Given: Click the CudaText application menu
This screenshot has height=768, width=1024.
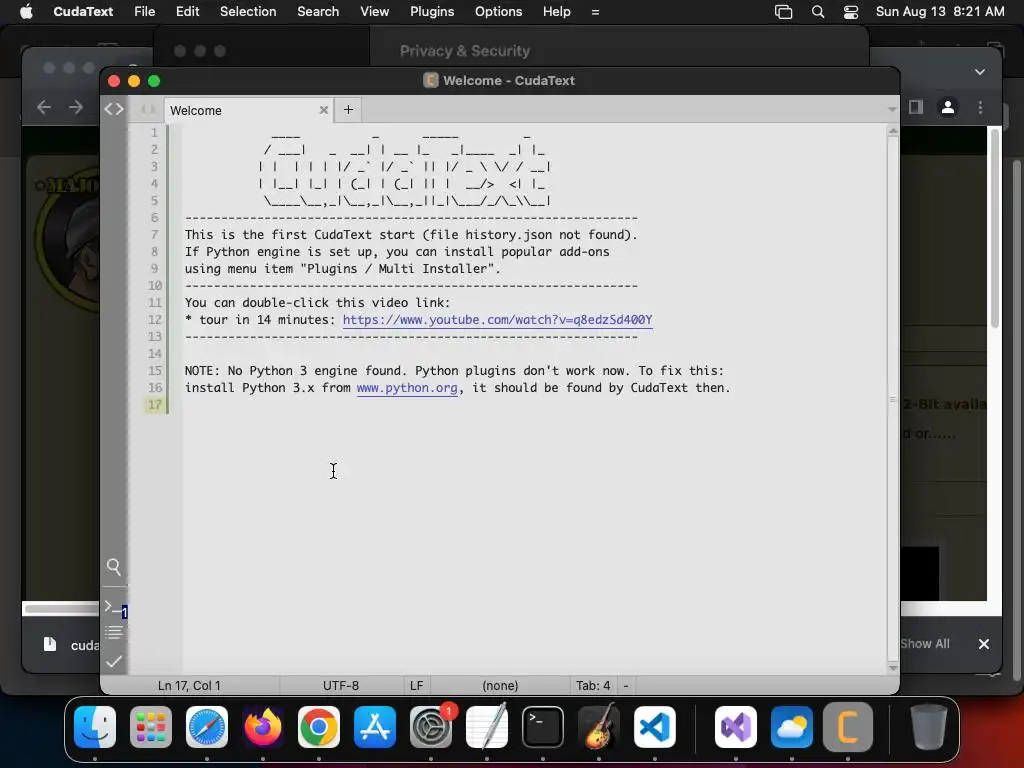Looking at the screenshot, I should (x=83, y=12).
